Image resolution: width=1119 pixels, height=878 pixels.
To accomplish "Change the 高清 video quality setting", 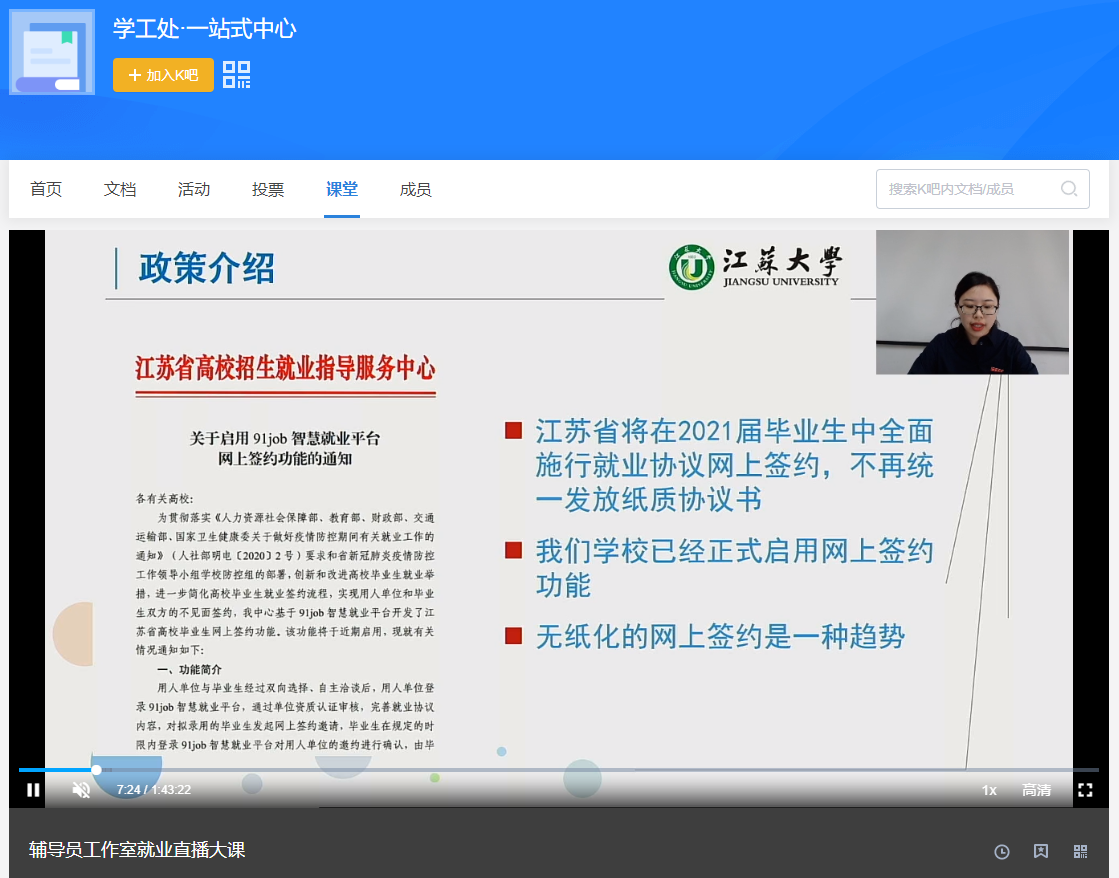I will click(x=1036, y=790).
